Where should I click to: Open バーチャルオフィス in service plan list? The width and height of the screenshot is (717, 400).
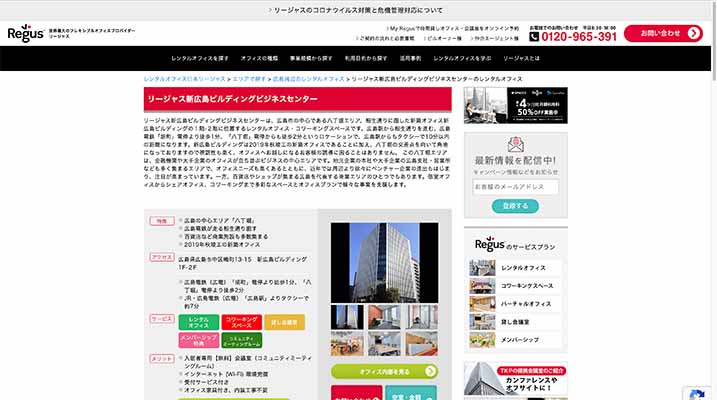515,304
